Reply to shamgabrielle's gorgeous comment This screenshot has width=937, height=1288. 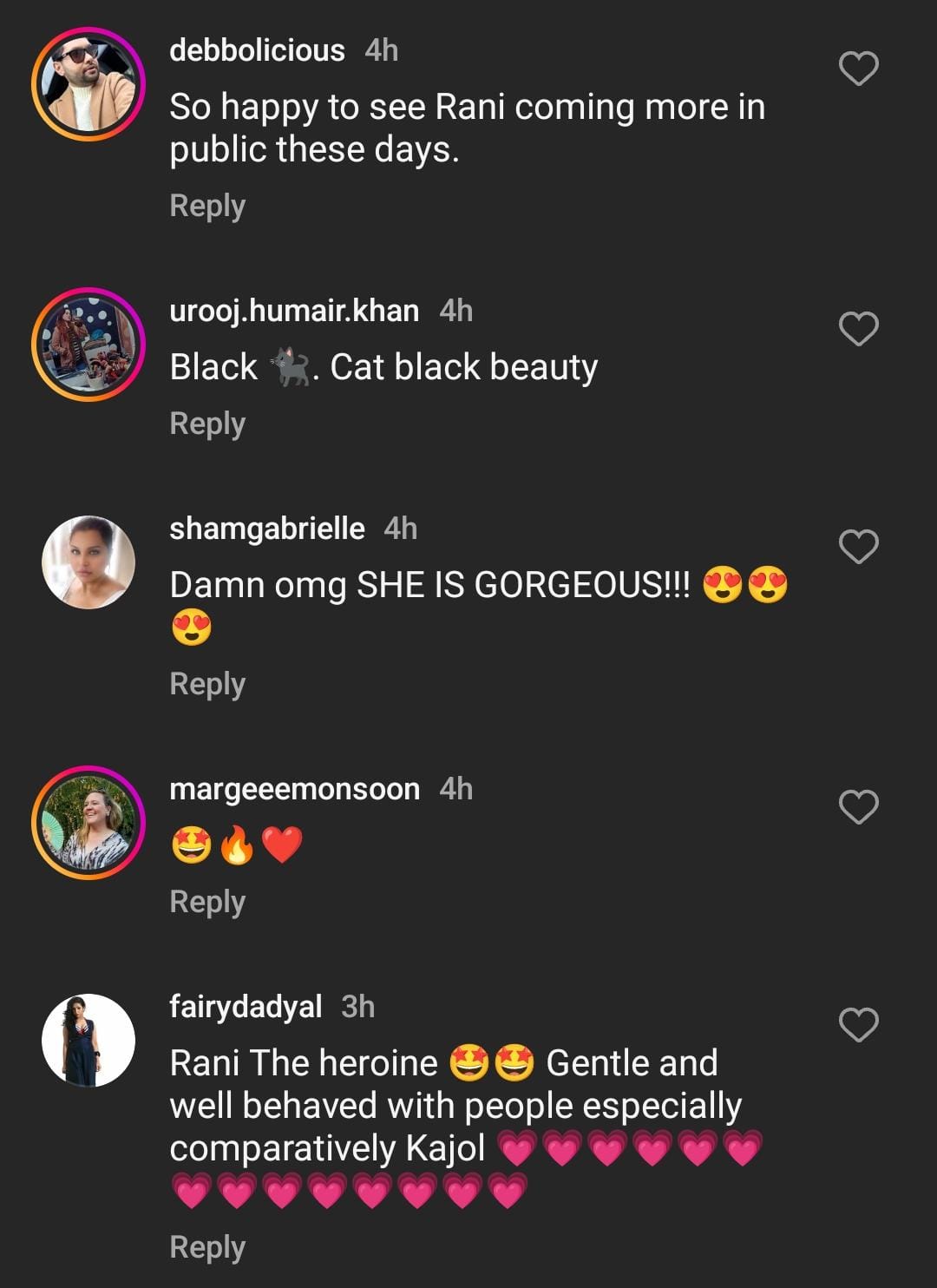[x=207, y=684]
